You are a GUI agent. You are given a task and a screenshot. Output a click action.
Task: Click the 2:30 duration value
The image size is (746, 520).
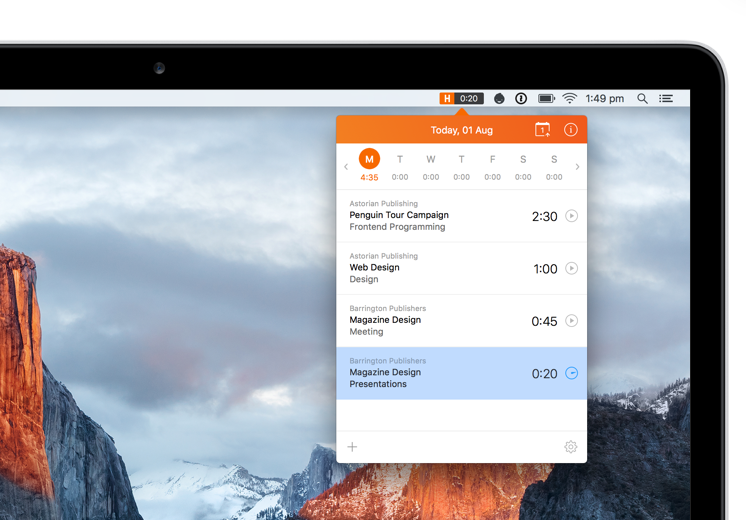[544, 216]
